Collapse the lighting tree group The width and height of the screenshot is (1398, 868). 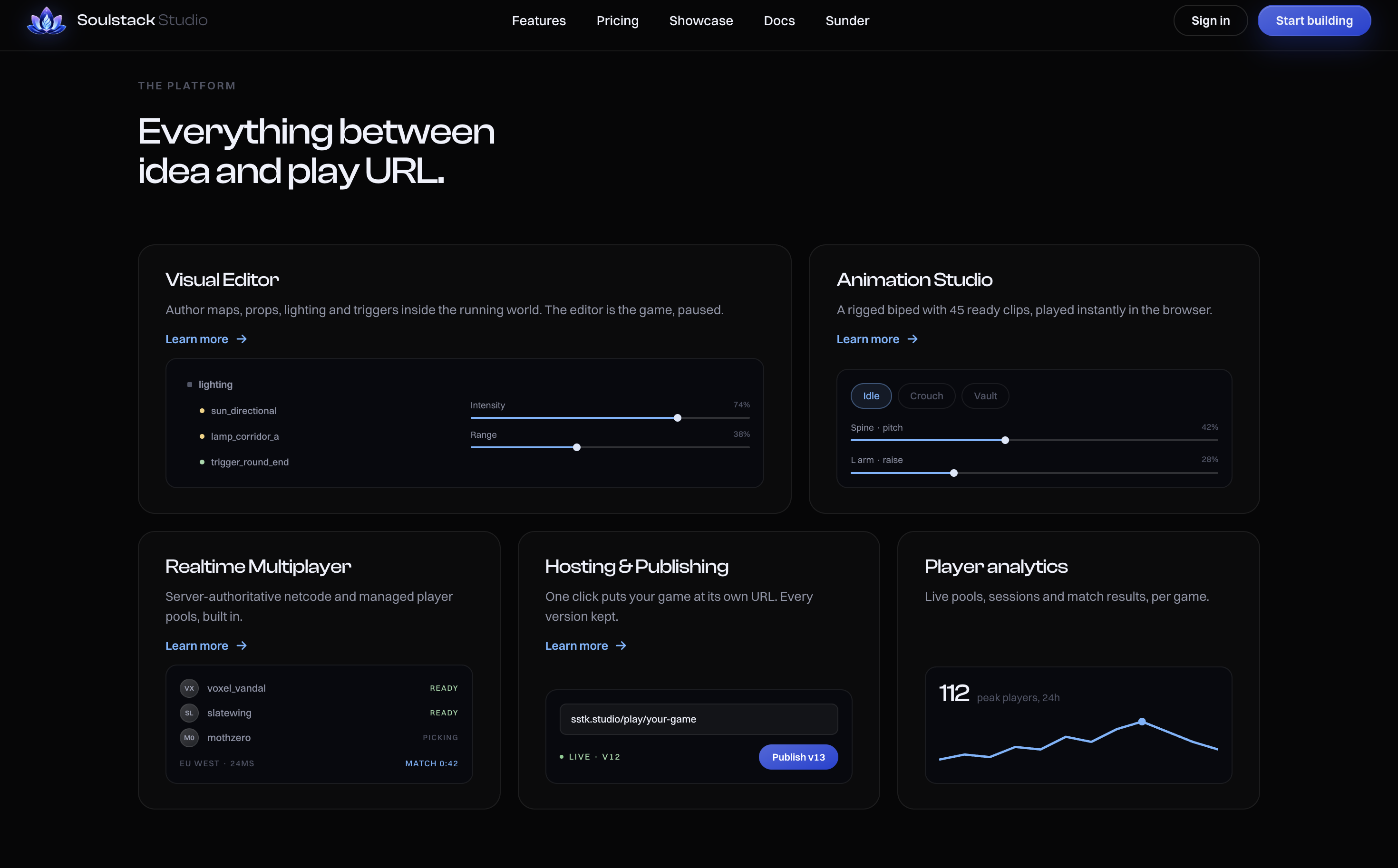point(210,385)
